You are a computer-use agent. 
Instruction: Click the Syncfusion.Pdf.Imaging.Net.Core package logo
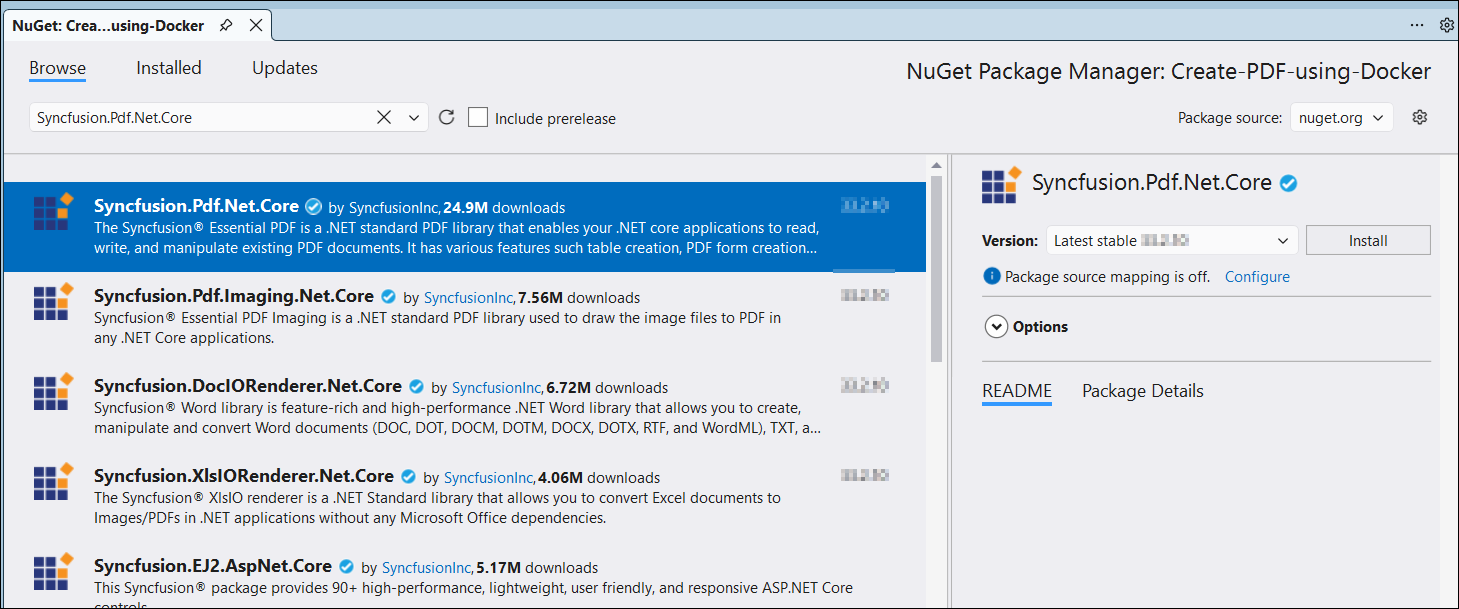point(53,301)
